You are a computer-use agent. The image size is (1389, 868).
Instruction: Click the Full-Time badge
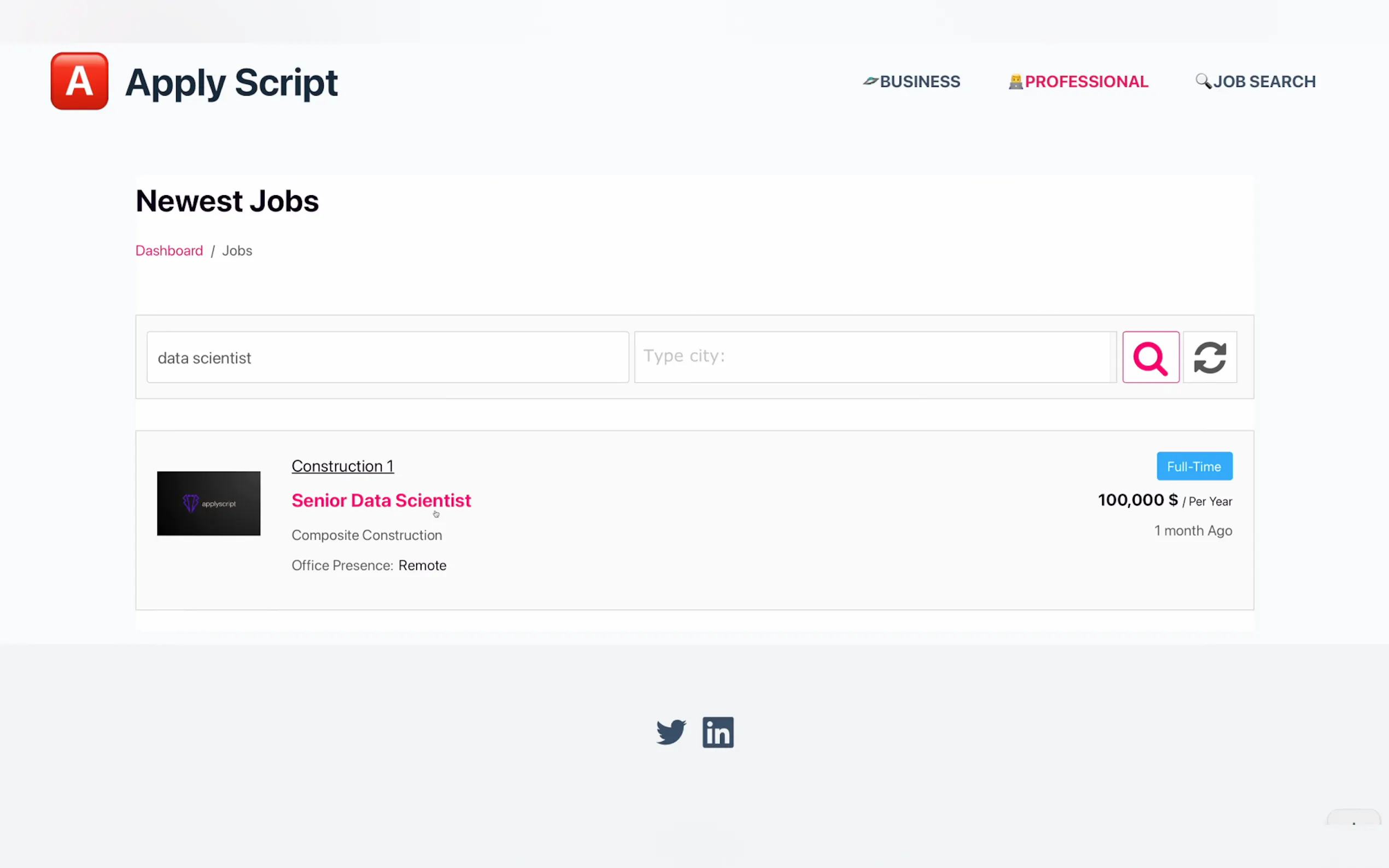[1194, 466]
